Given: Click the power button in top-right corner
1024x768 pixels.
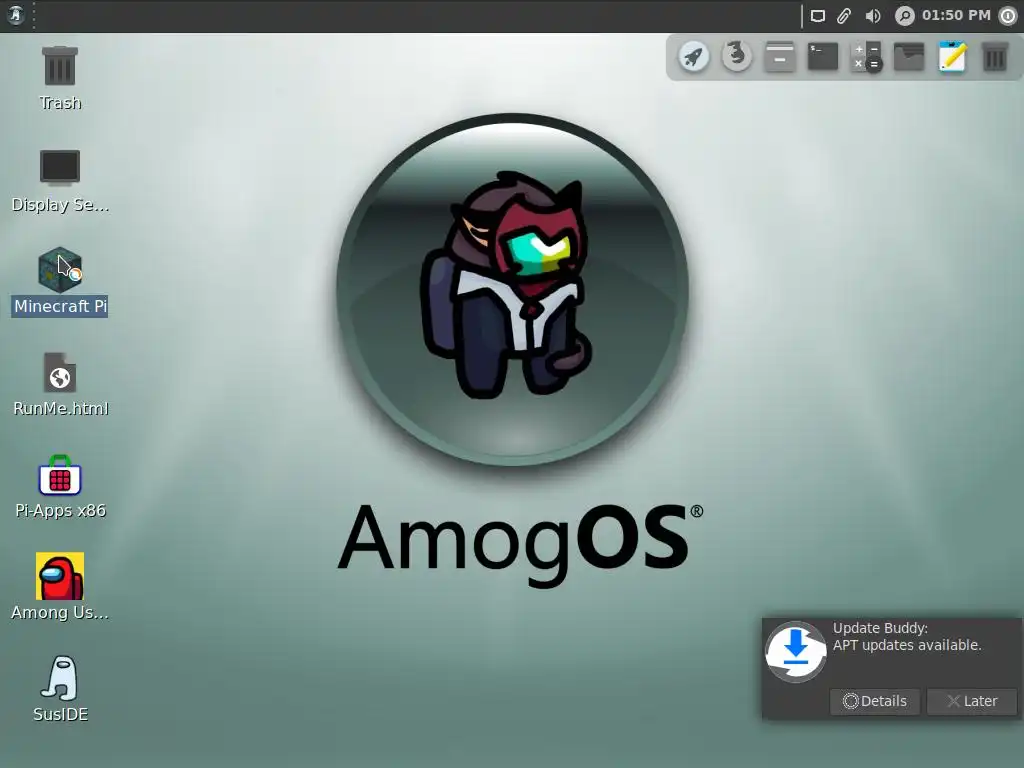Looking at the screenshot, I should [1008, 16].
